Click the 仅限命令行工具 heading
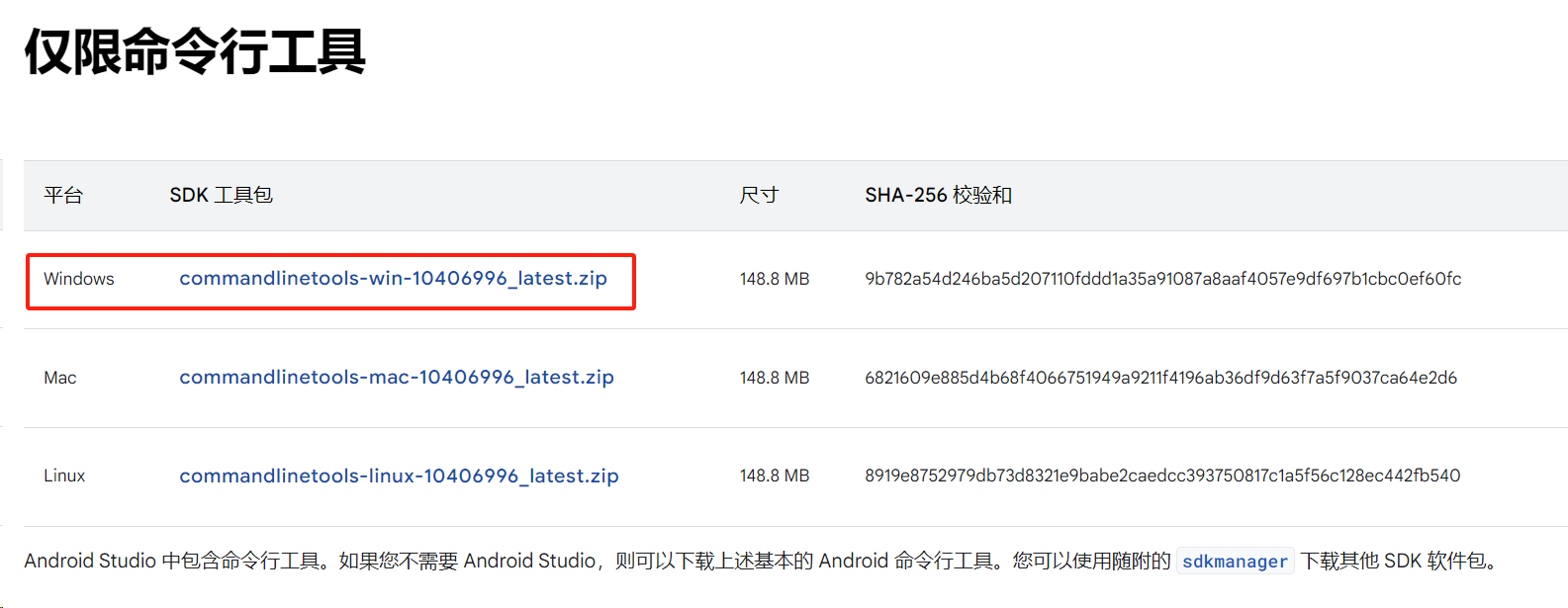 pyautogui.click(x=195, y=51)
